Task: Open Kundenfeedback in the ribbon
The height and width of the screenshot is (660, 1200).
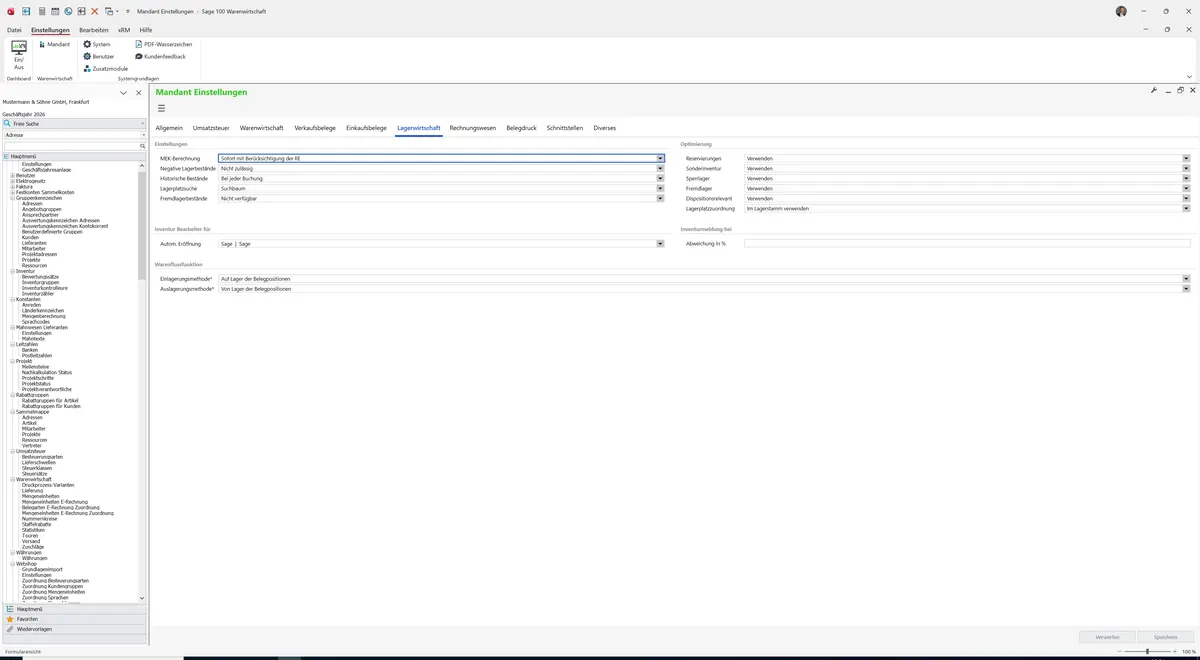Action: point(160,56)
